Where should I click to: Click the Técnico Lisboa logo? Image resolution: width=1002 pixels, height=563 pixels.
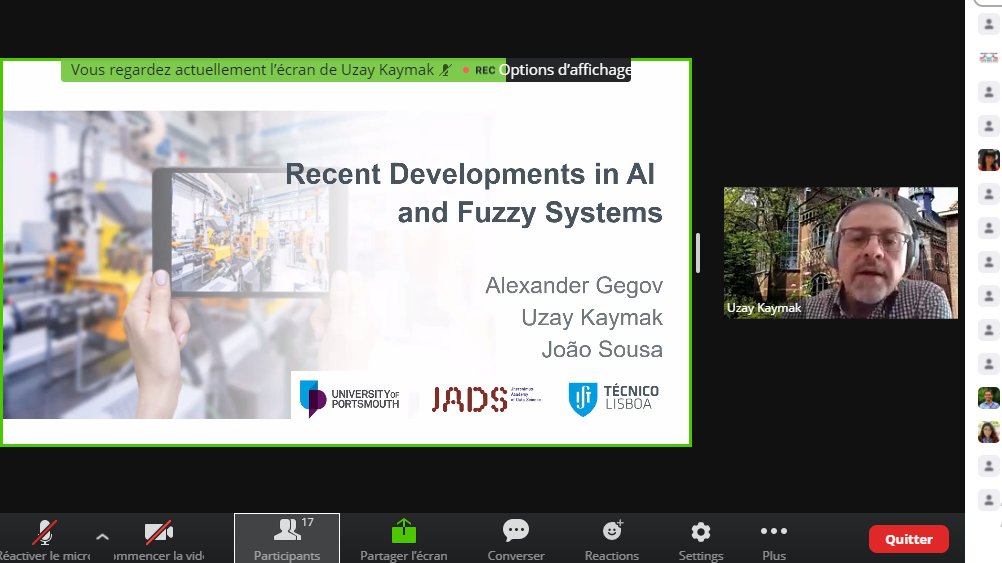coord(613,398)
